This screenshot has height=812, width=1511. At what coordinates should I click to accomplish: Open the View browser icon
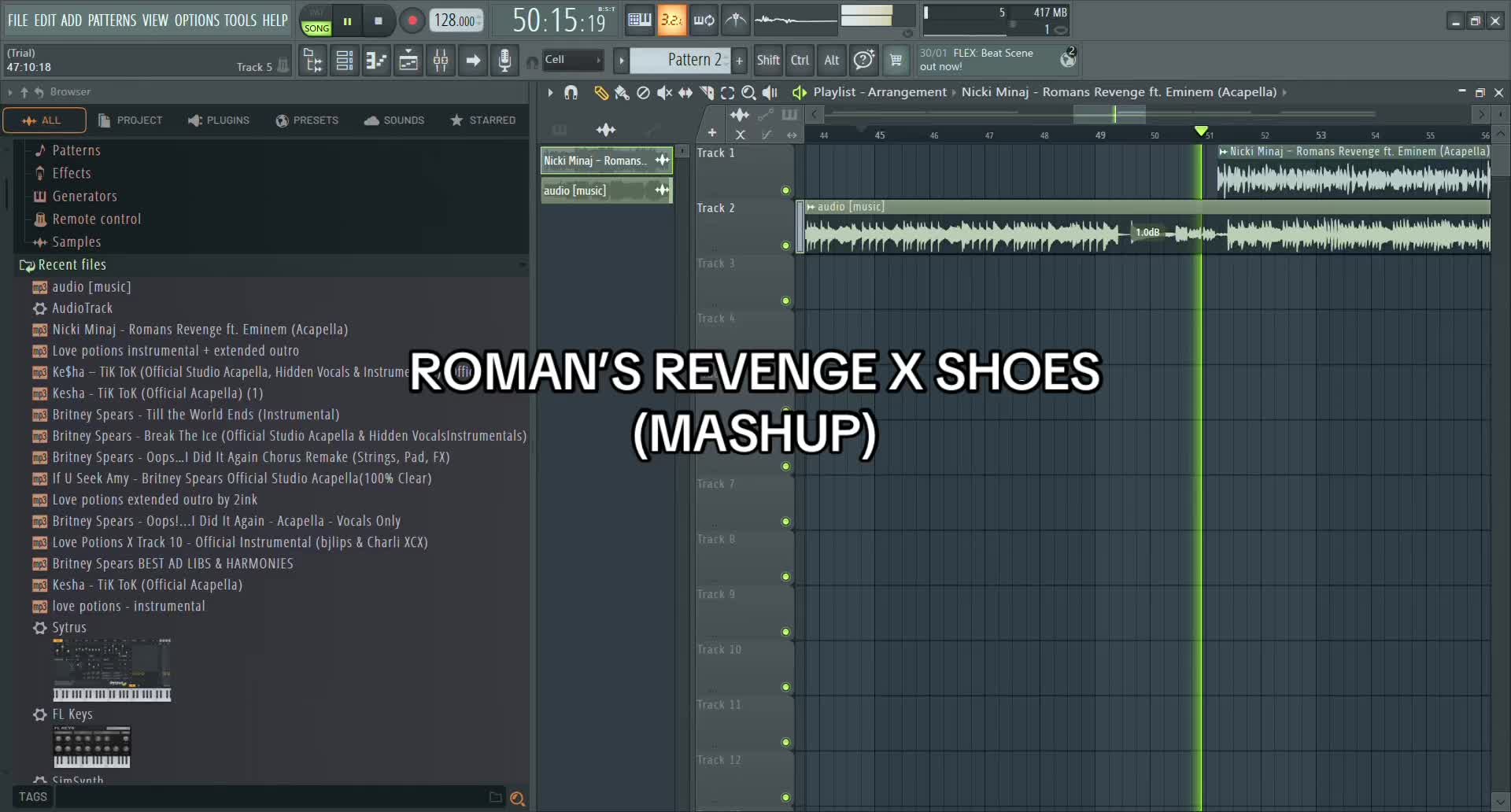click(x=312, y=61)
